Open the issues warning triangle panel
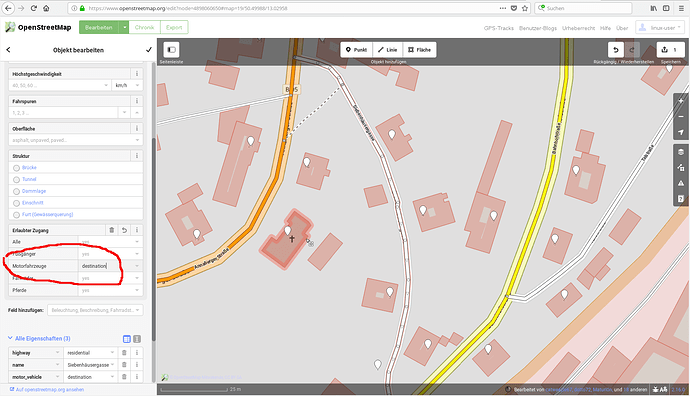This screenshot has width=690, height=396. tap(681, 183)
